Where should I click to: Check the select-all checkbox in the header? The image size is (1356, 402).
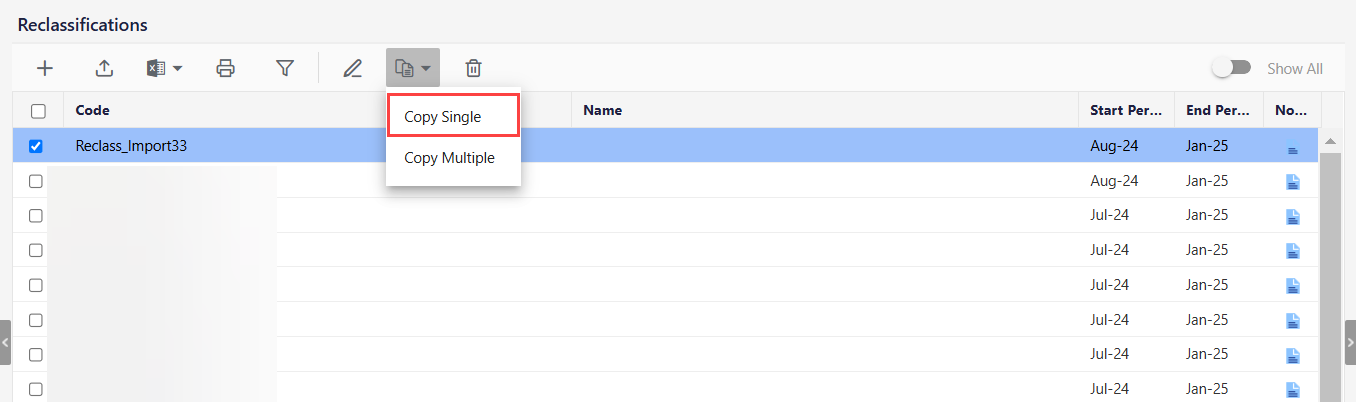38,111
